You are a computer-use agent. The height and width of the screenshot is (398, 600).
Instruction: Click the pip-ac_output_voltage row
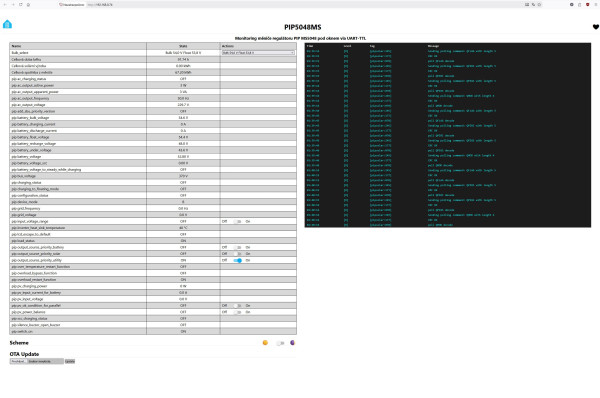pyautogui.click(x=153, y=105)
